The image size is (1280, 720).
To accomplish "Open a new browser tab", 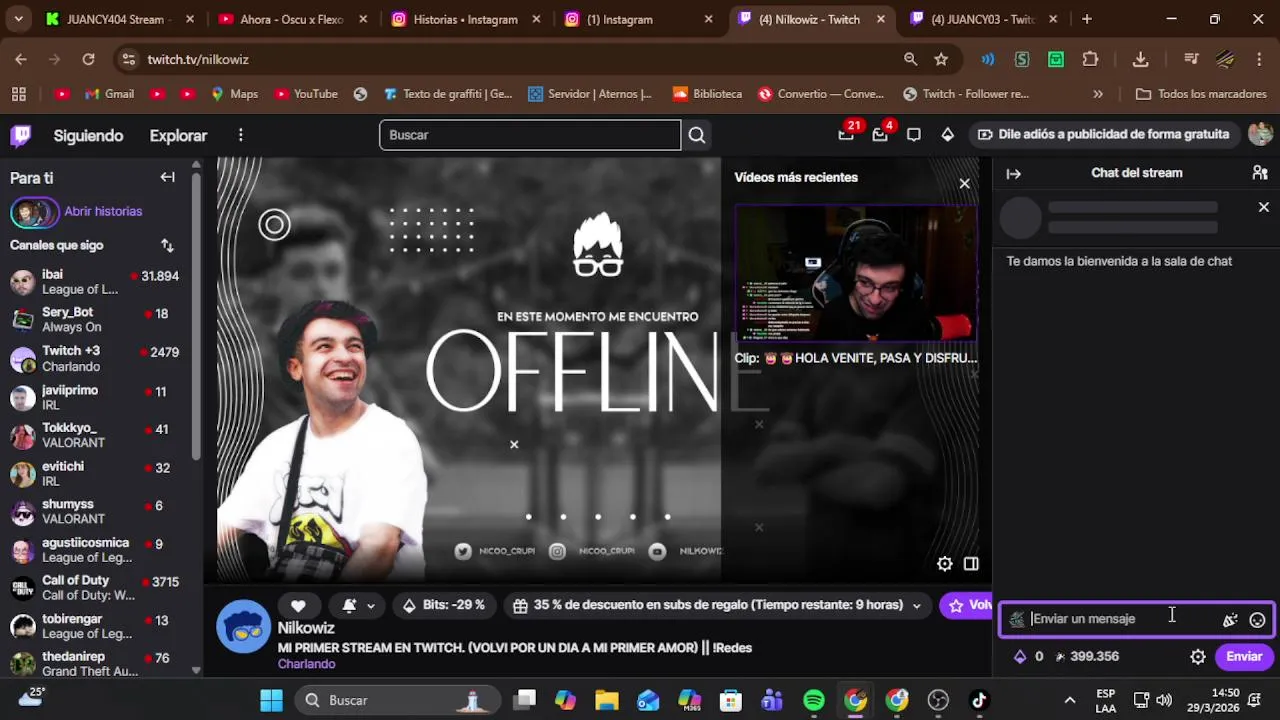I will point(1087,19).
